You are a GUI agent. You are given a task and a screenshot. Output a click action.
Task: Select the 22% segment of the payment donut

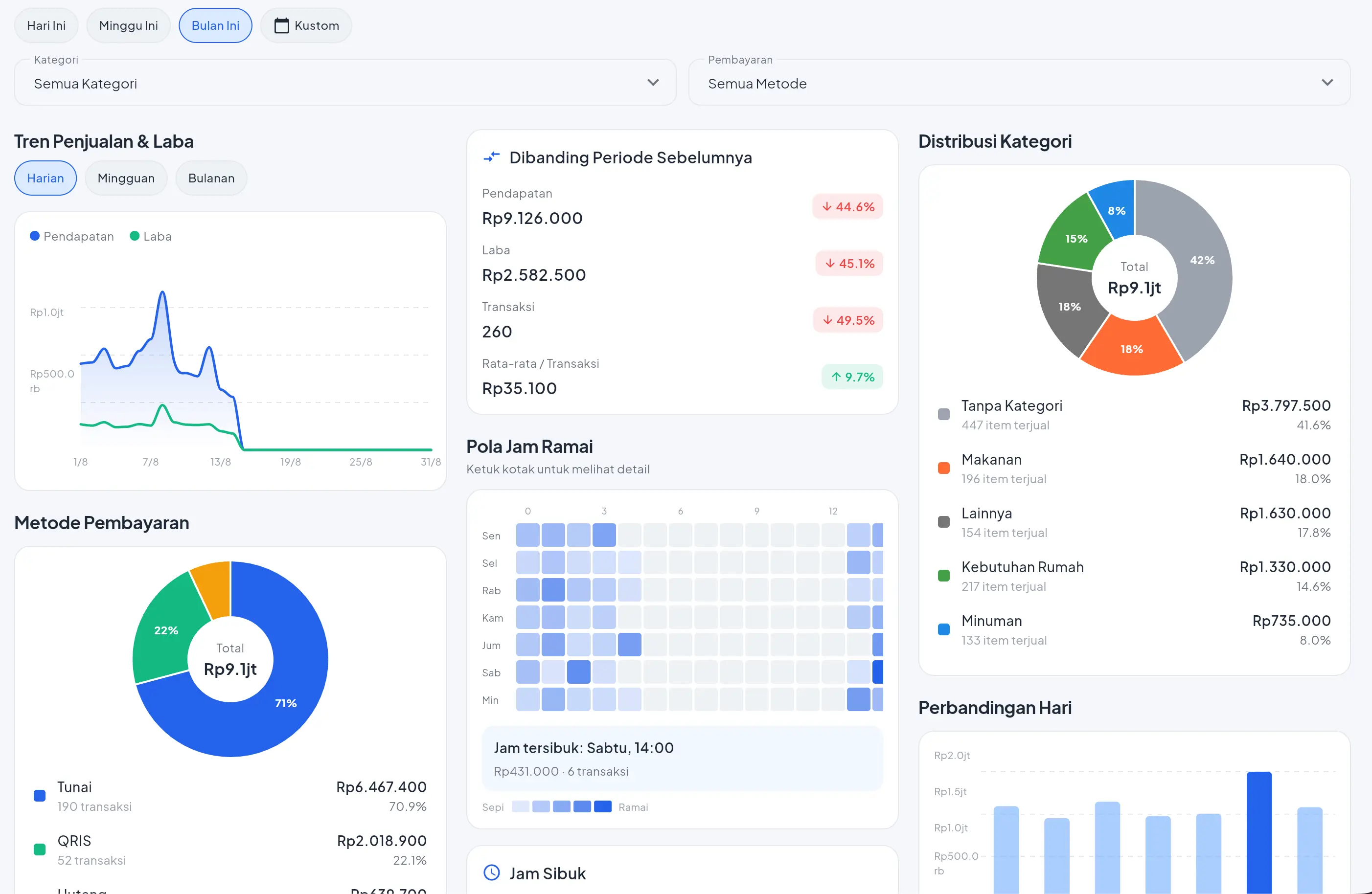click(166, 630)
